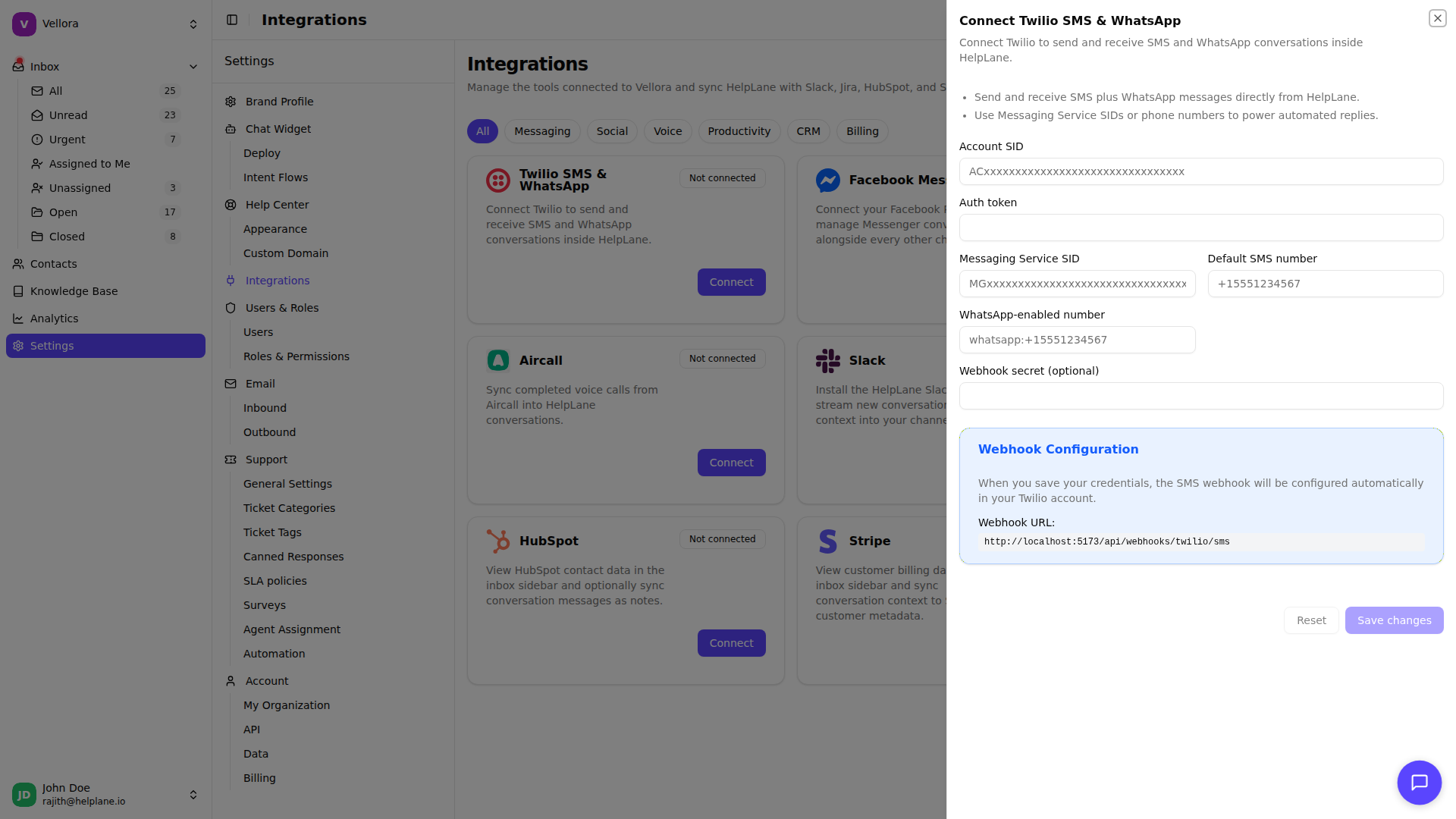Screen dimensions: 1456x819
Task: Click the Inbox tray icon
Action: [x=18, y=67]
